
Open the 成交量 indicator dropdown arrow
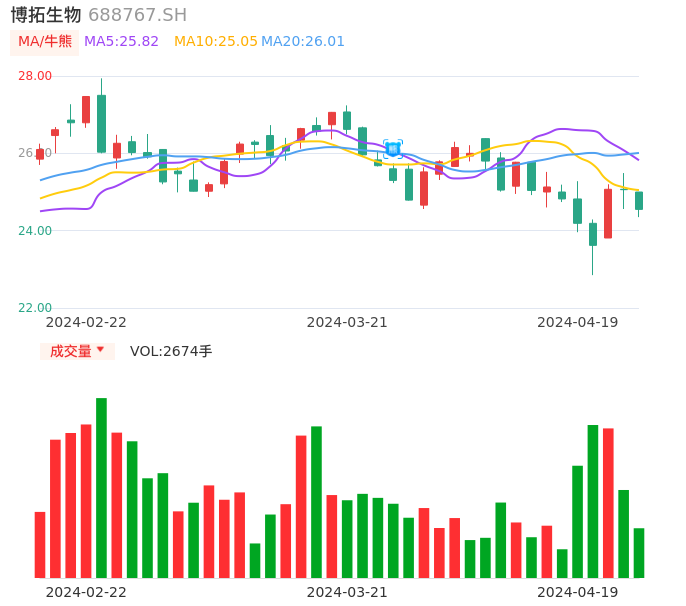[100, 350]
